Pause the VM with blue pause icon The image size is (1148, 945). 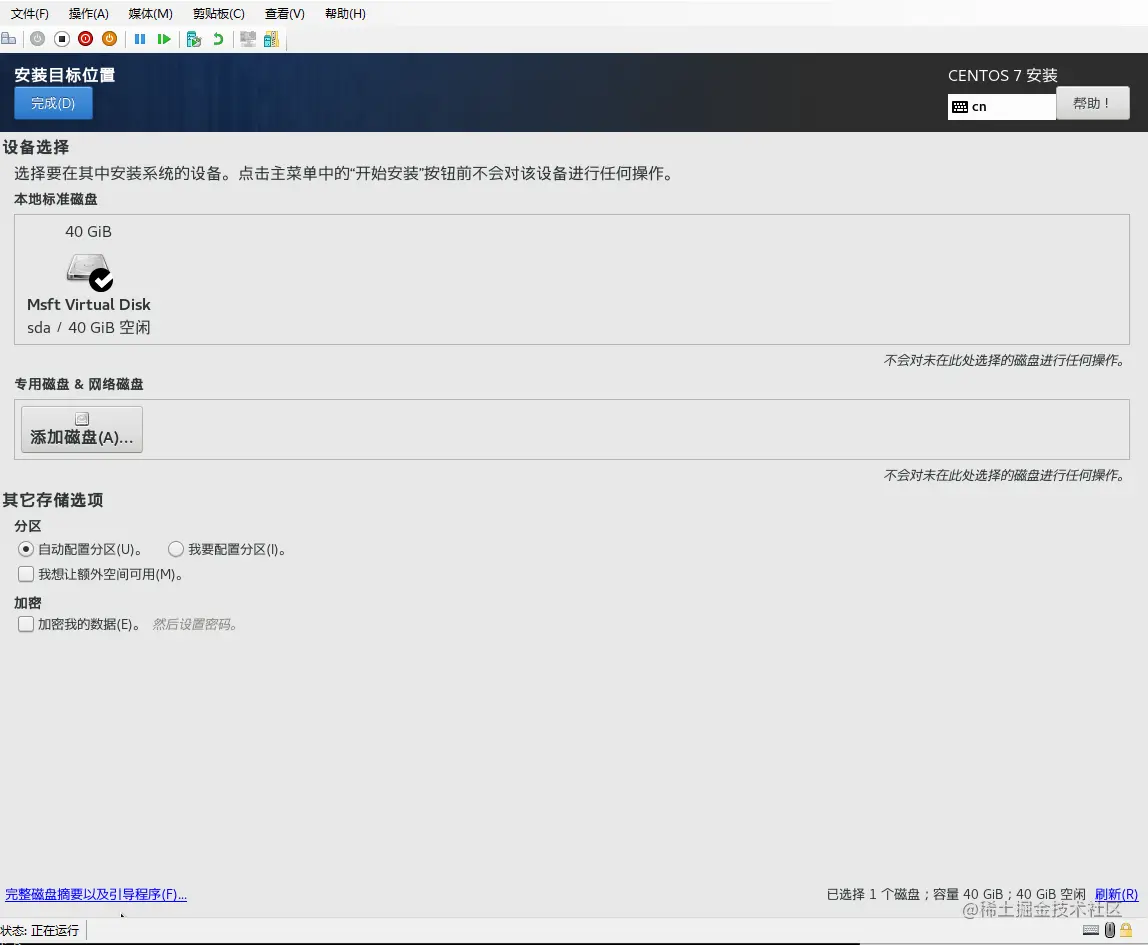(140, 39)
